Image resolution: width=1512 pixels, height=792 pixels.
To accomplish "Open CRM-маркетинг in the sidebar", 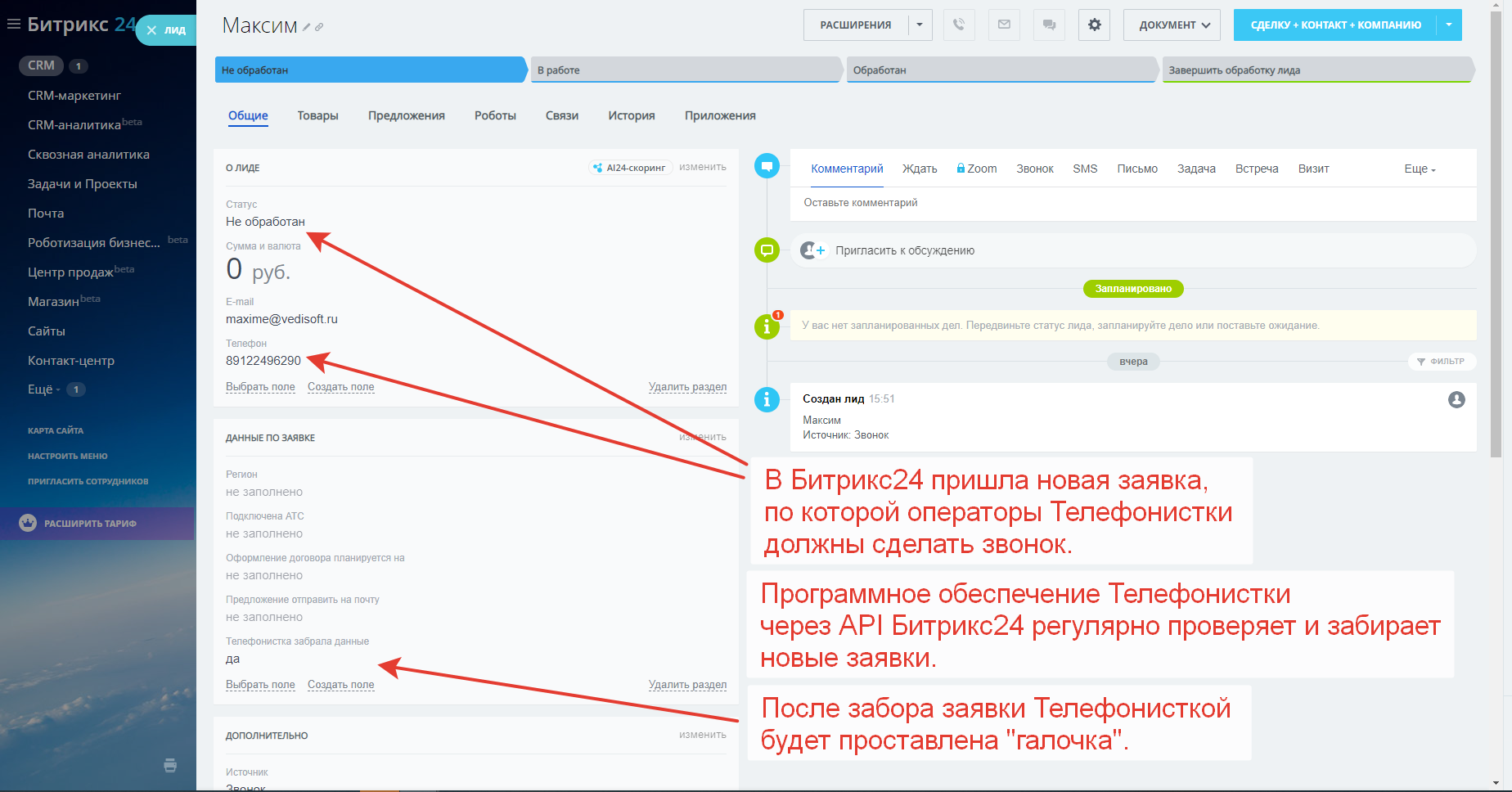I will coord(74,96).
